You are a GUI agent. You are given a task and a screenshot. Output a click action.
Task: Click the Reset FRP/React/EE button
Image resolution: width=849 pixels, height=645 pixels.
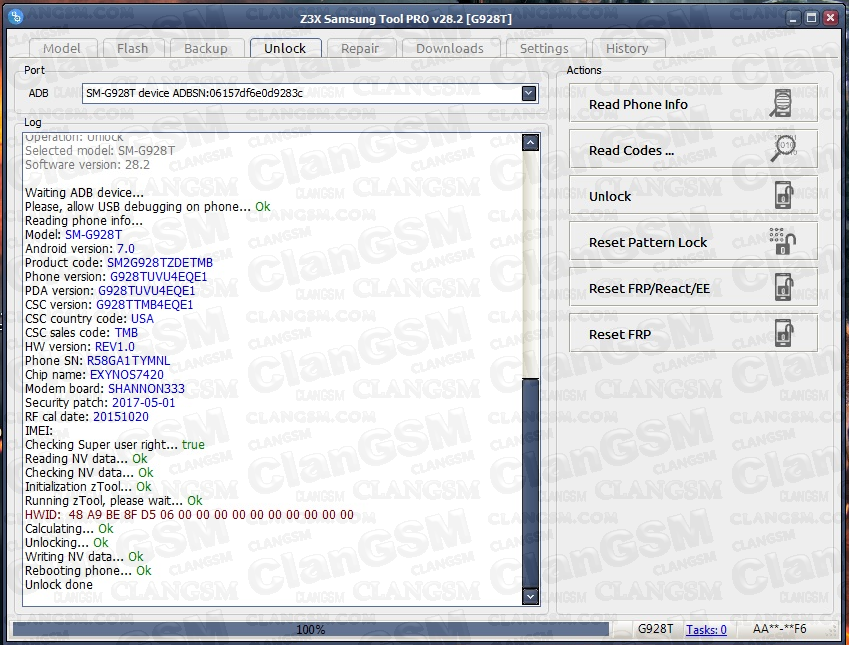pyautogui.click(x=693, y=288)
